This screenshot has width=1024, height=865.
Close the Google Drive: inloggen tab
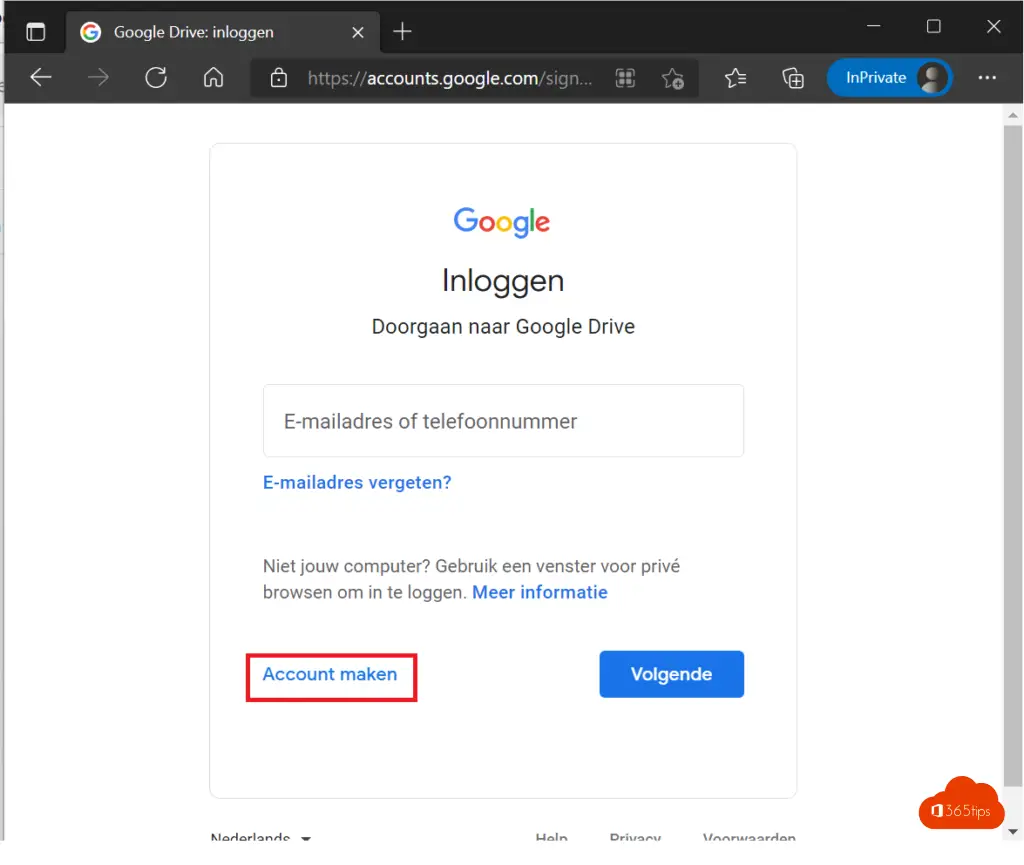point(355,31)
